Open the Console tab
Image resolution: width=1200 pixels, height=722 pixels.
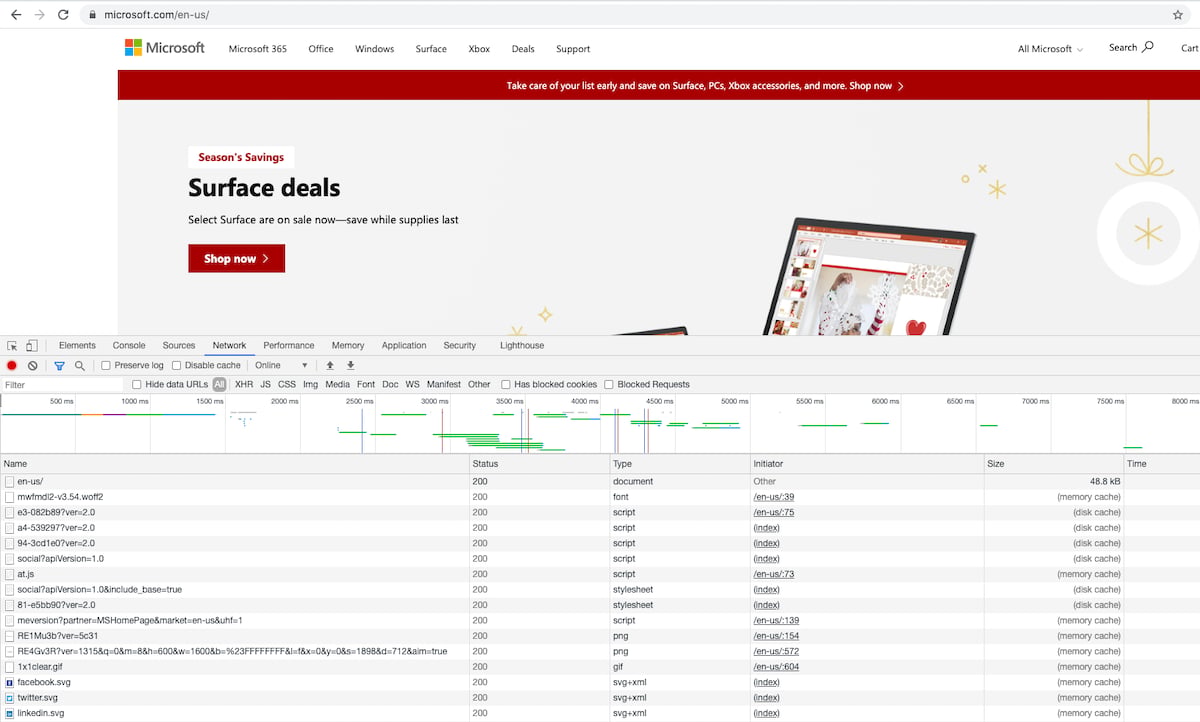(x=129, y=345)
